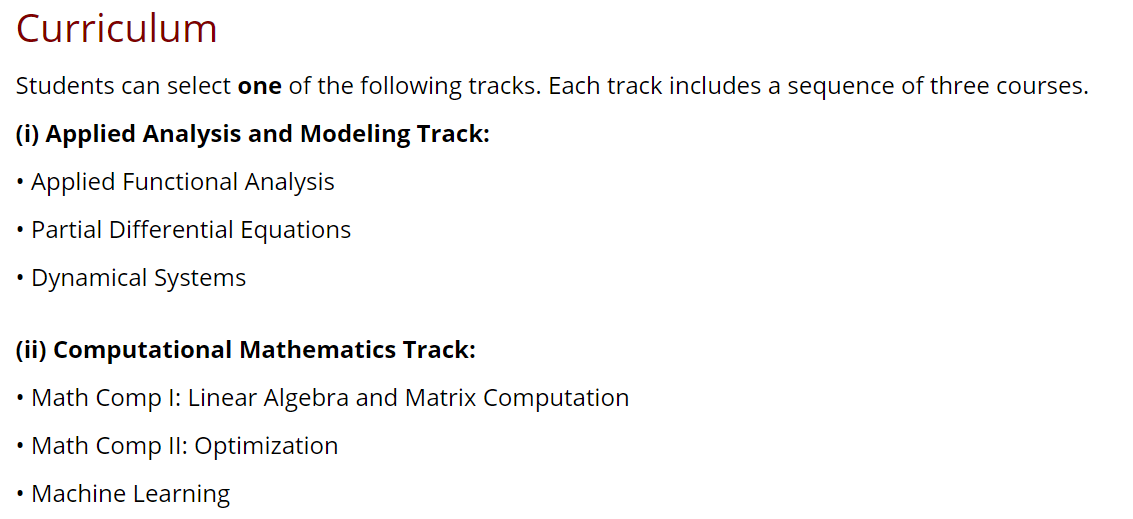Click the bullet before Partial Differential Equations
1133x519 pixels.
[20, 231]
